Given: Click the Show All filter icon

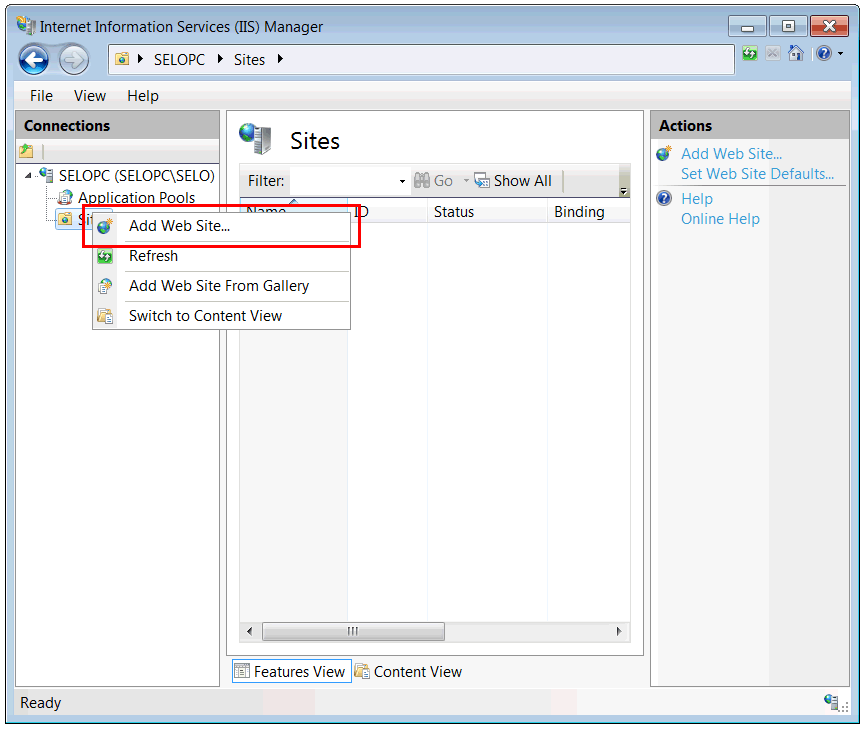Looking at the screenshot, I should pos(482,181).
